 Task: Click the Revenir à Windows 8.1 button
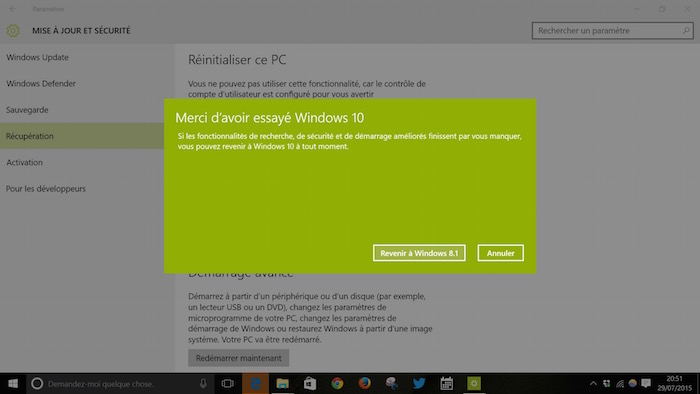pos(419,253)
